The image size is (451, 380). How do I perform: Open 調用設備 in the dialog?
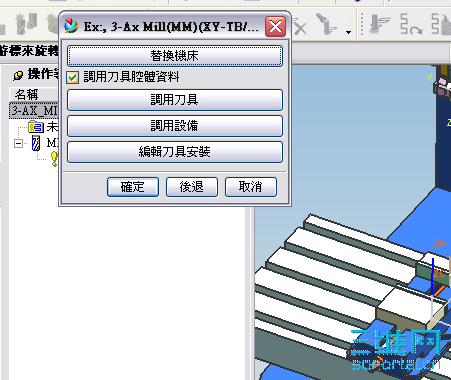click(x=175, y=126)
